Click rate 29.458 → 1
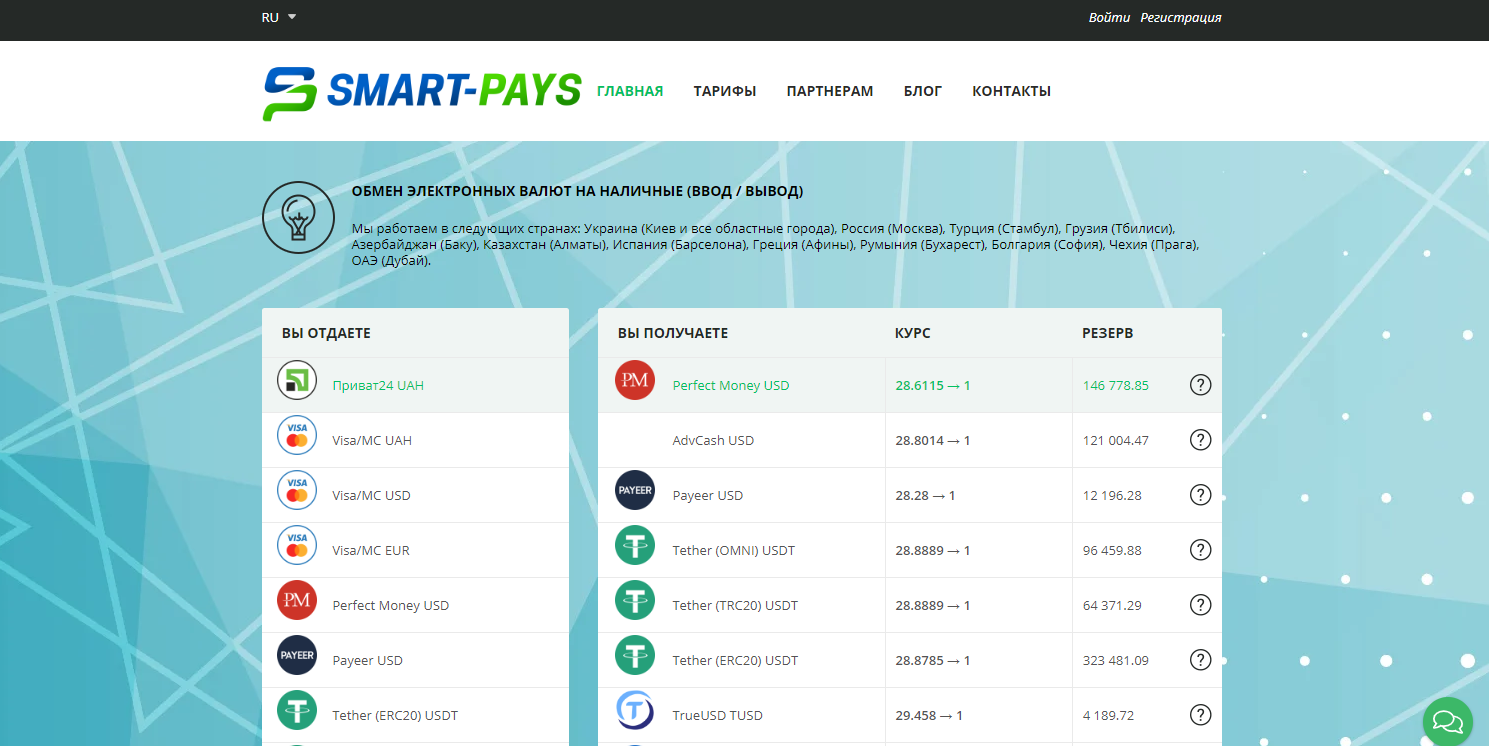 929,716
